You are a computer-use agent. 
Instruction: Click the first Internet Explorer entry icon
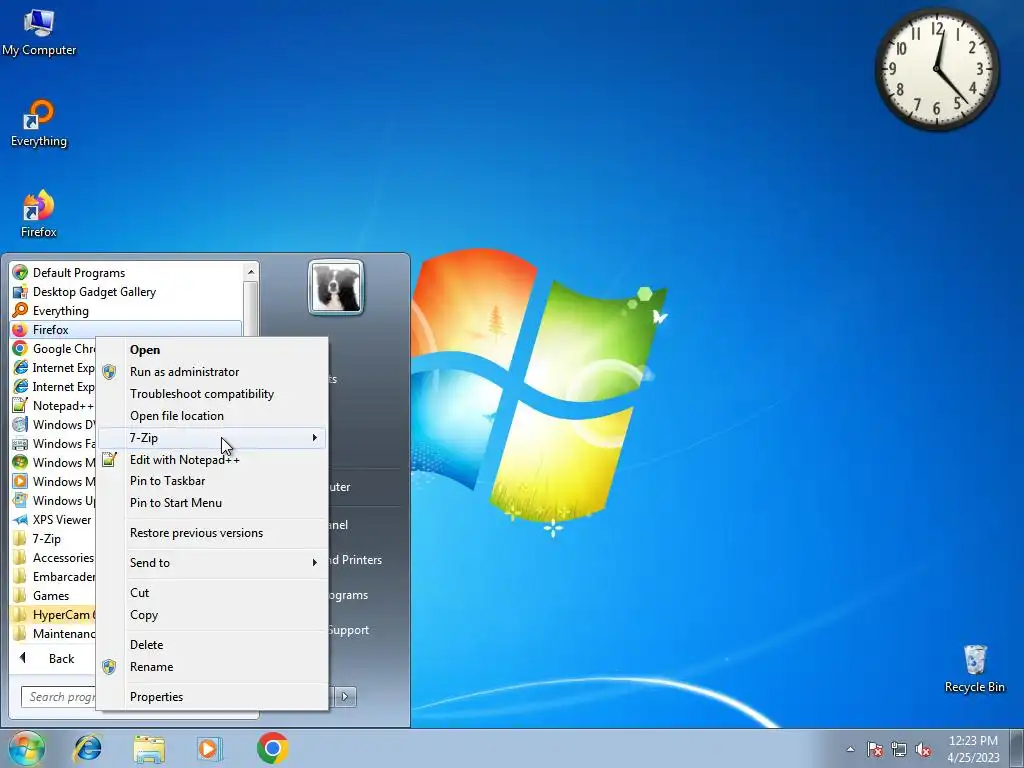(20, 367)
